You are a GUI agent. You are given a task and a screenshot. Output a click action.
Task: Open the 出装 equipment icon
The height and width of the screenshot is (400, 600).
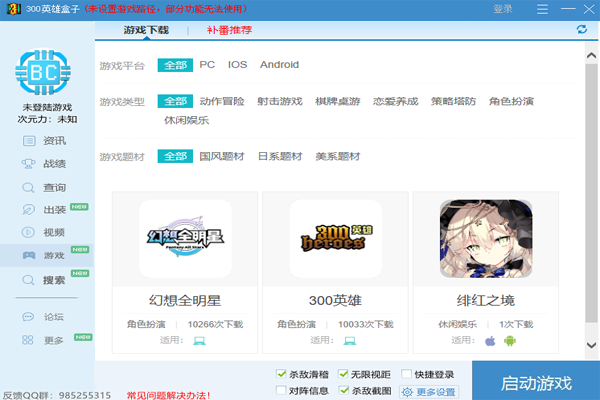[28, 210]
